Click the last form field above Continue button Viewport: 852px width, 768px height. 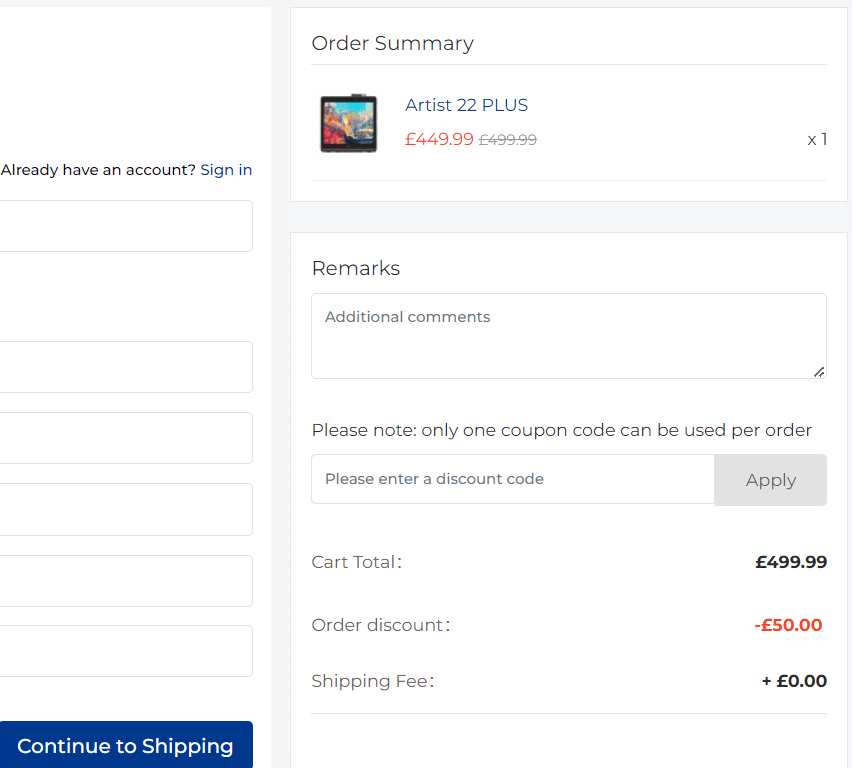click(x=126, y=650)
